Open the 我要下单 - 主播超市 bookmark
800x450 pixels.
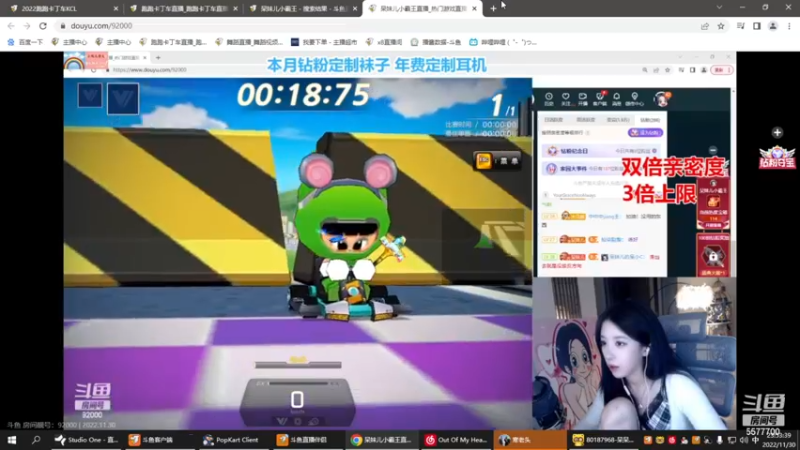coord(324,42)
